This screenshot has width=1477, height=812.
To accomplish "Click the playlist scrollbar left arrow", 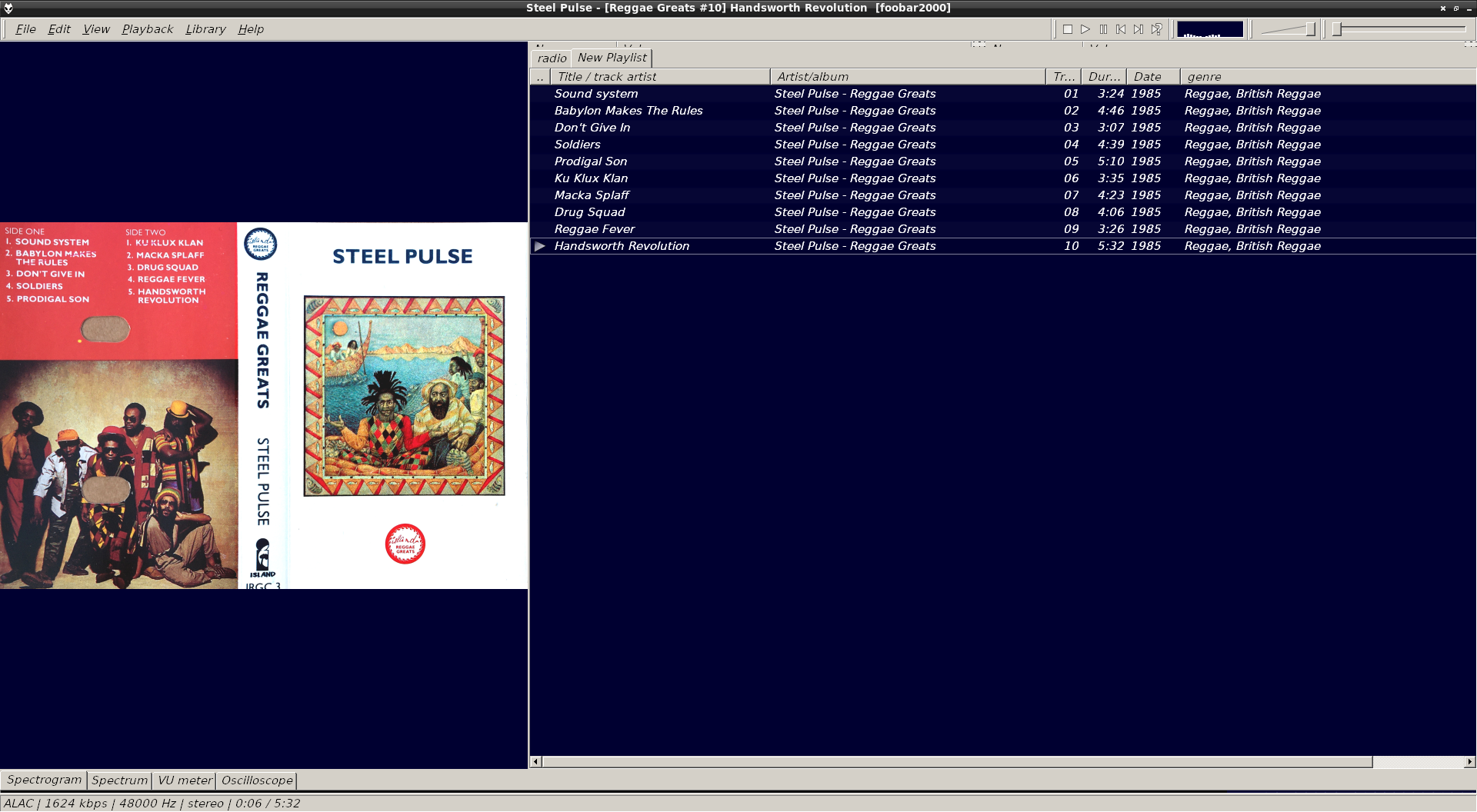I will pos(536,762).
